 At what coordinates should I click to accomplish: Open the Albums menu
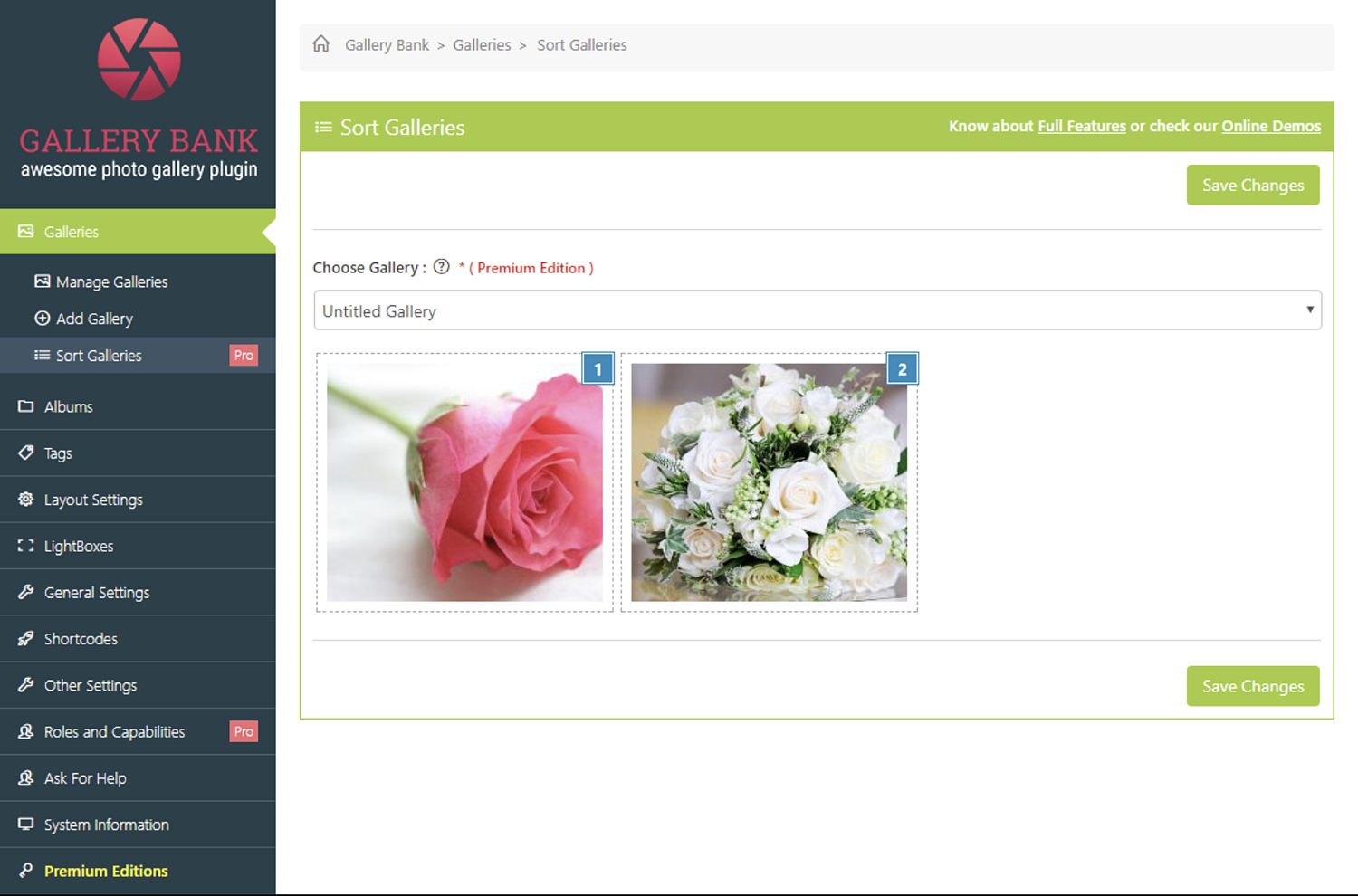coord(138,406)
